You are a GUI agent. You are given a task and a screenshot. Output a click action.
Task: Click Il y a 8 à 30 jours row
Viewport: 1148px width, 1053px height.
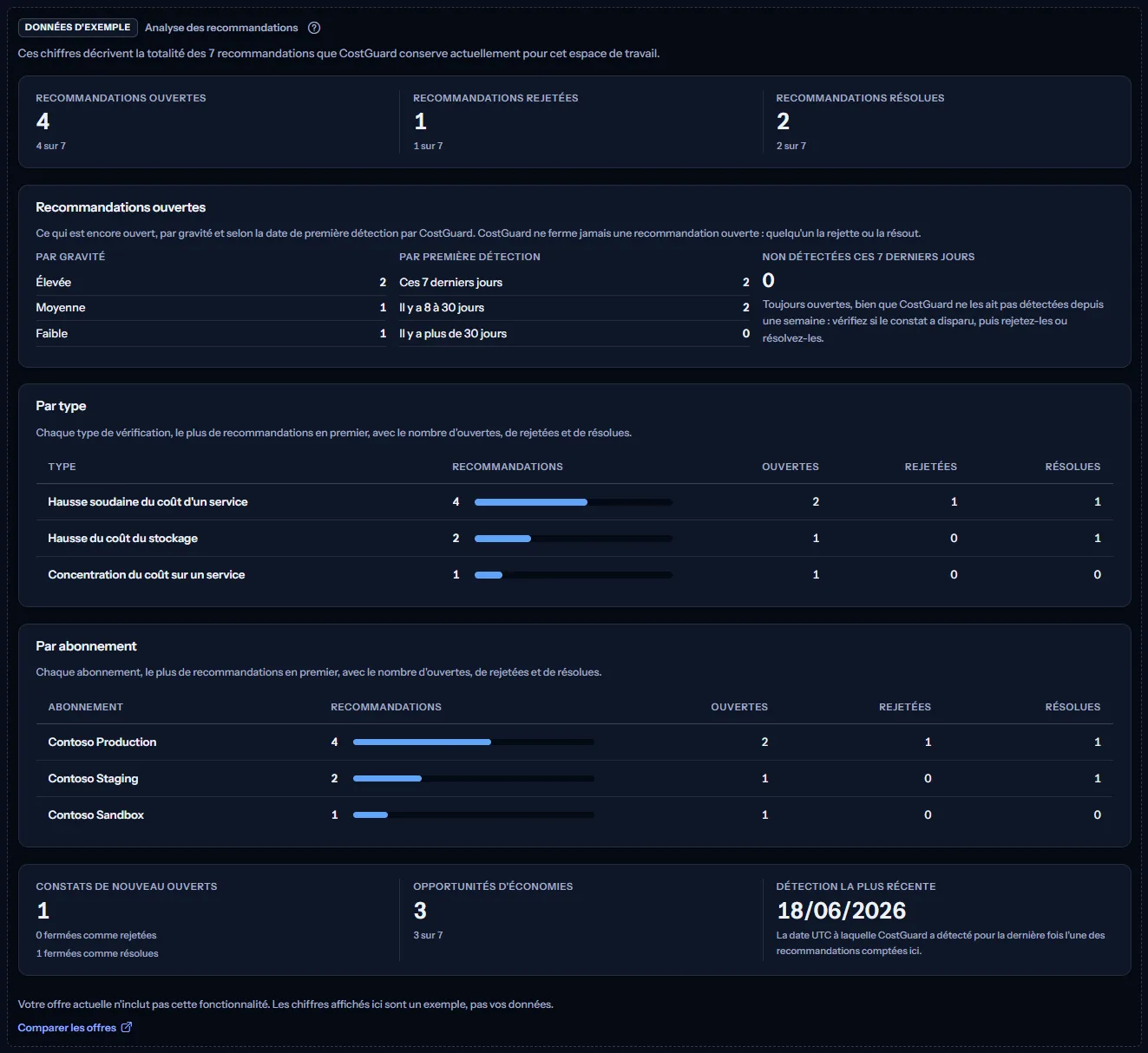(x=574, y=308)
